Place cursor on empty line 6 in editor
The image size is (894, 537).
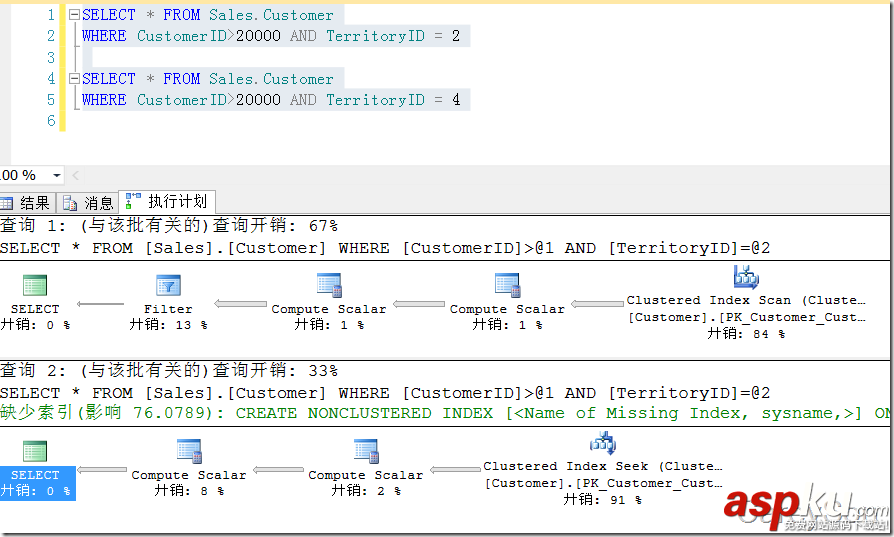[200, 121]
